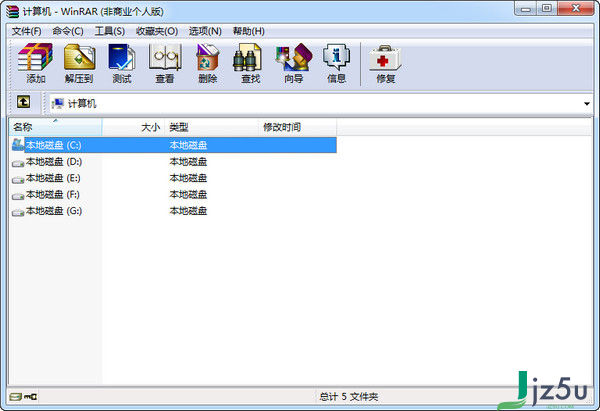Open the 工具(S) menu
This screenshot has width=600, height=411.
point(110,31)
